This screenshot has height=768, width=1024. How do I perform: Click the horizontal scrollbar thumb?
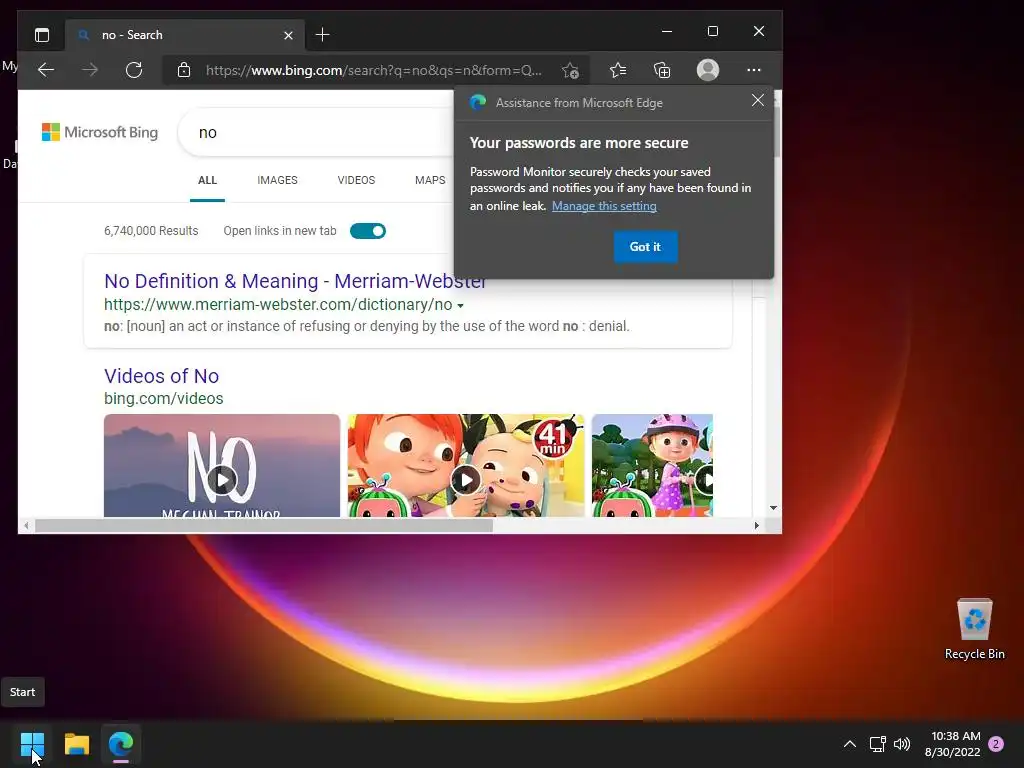coord(264,526)
